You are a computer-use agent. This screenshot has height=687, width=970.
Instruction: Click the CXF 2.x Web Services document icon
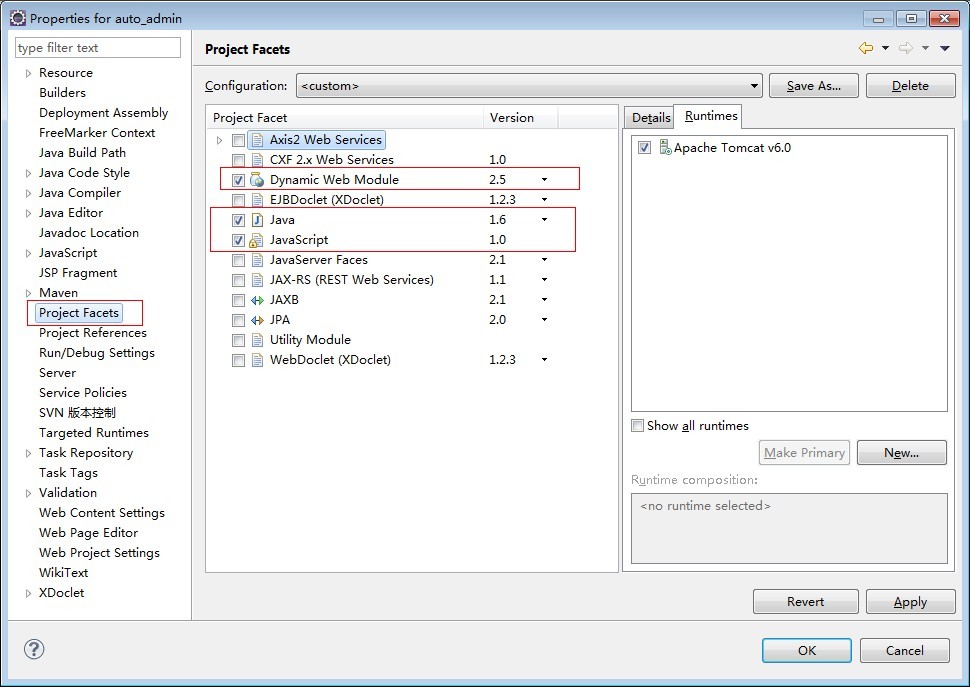[257, 160]
